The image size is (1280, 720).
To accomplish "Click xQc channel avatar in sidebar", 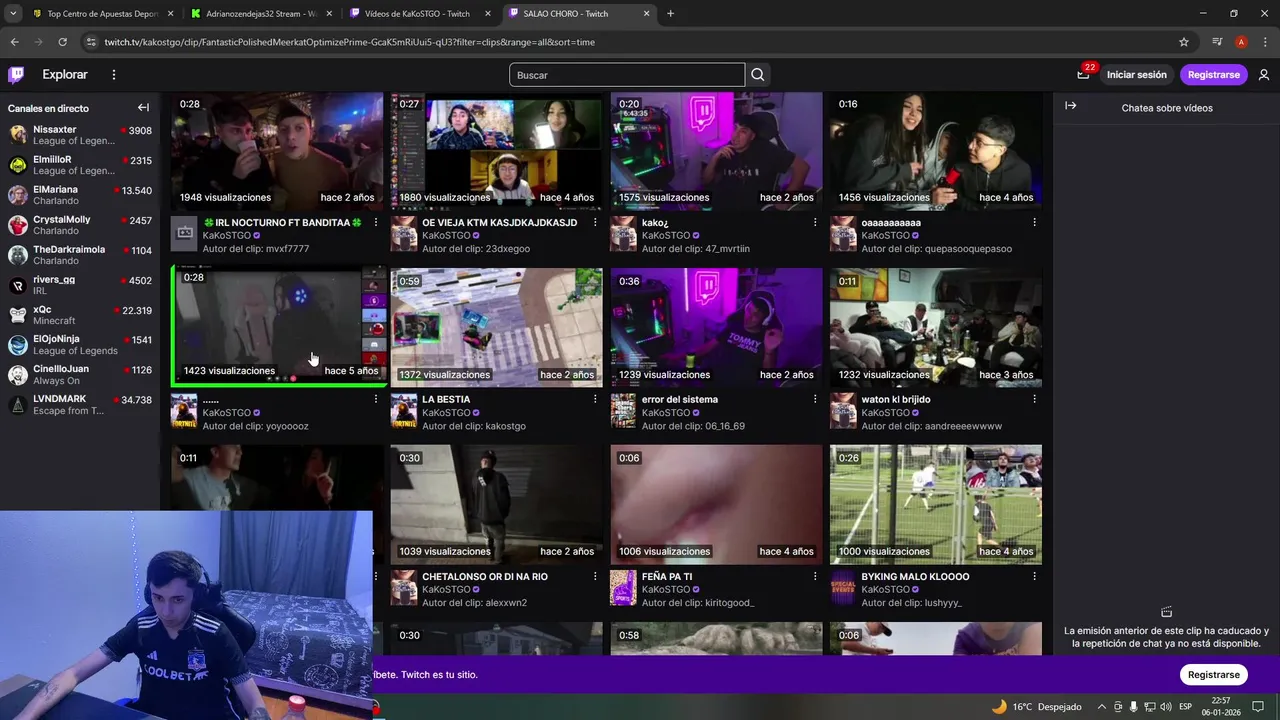I will (x=17, y=315).
